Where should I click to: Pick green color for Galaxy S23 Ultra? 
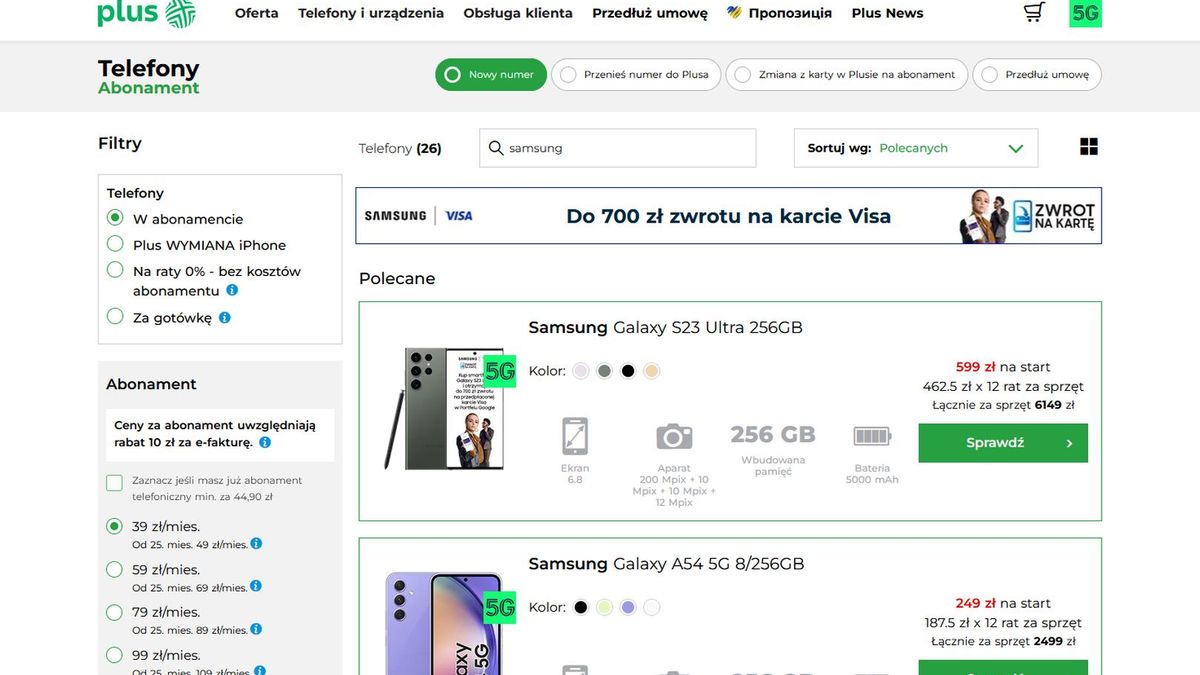tap(604, 371)
